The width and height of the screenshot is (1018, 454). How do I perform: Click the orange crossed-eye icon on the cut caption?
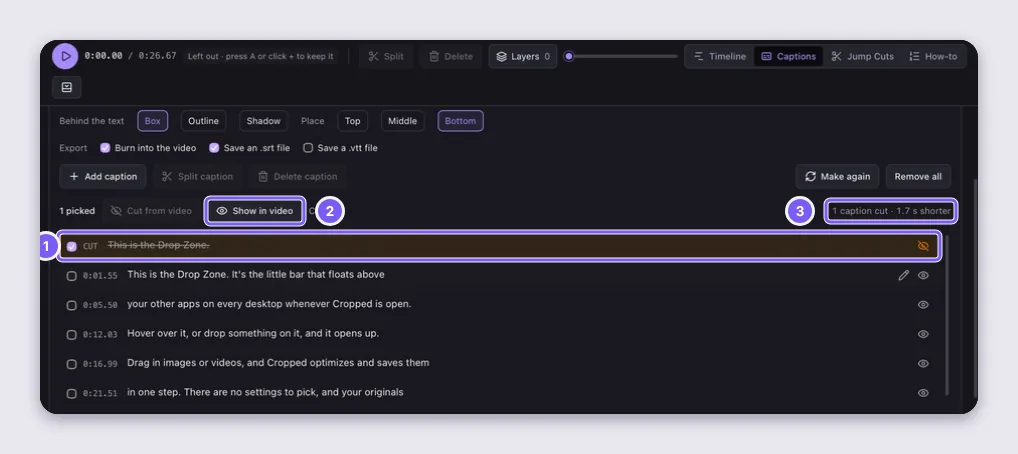pos(923,246)
